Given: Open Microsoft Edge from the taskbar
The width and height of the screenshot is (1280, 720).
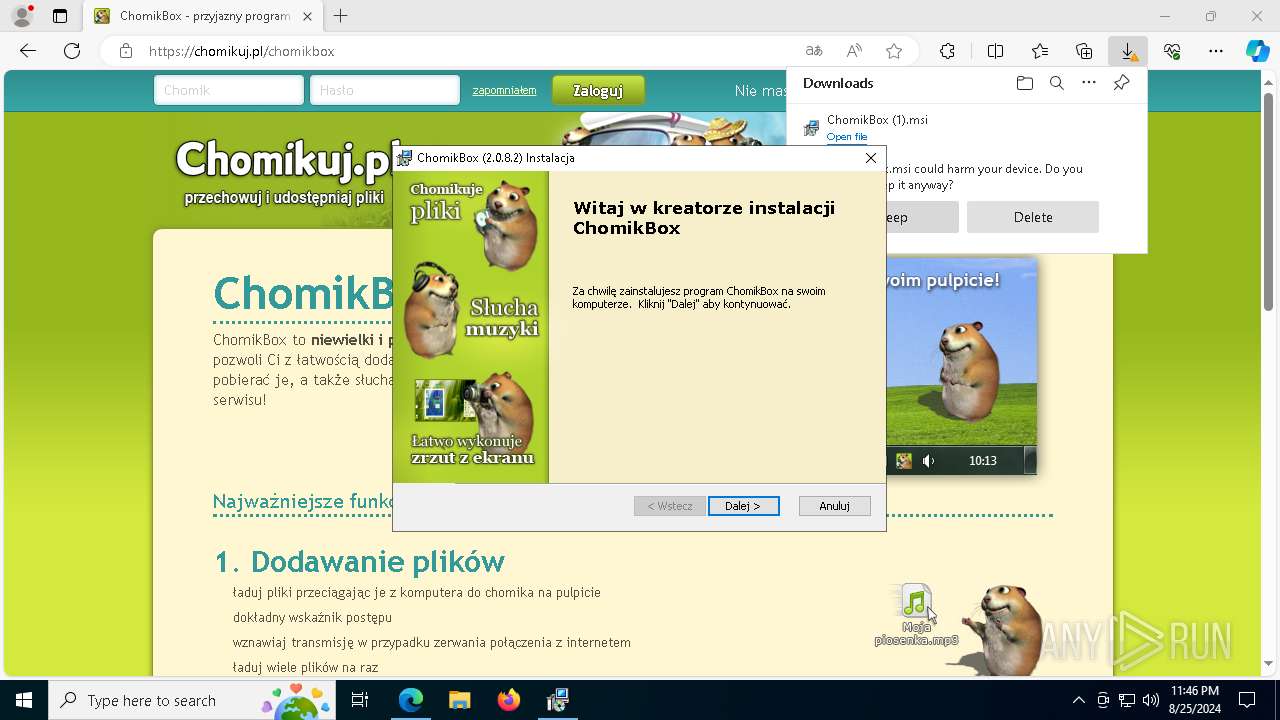Looking at the screenshot, I should coord(411,700).
